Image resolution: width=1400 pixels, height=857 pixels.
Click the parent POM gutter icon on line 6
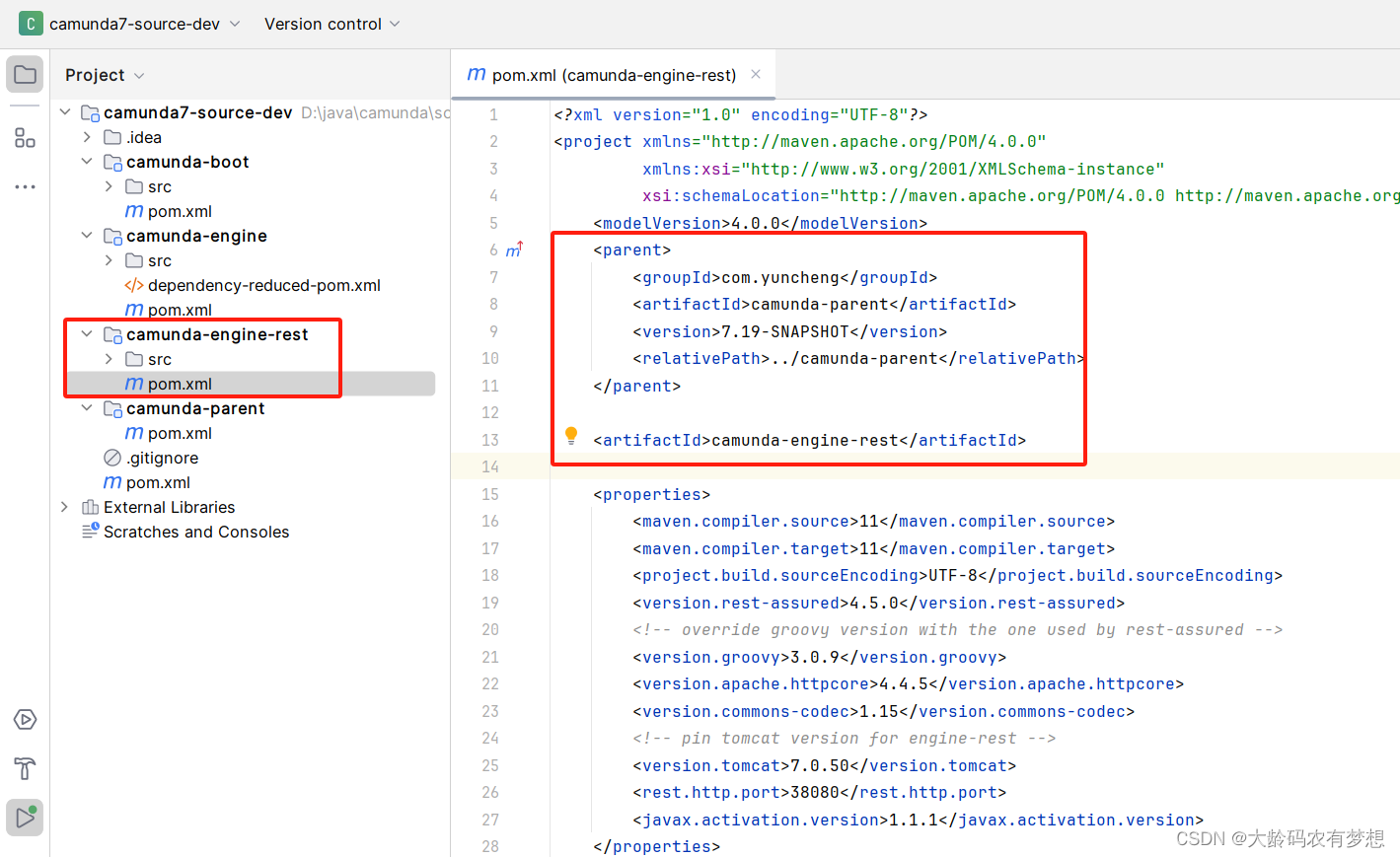tap(514, 250)
